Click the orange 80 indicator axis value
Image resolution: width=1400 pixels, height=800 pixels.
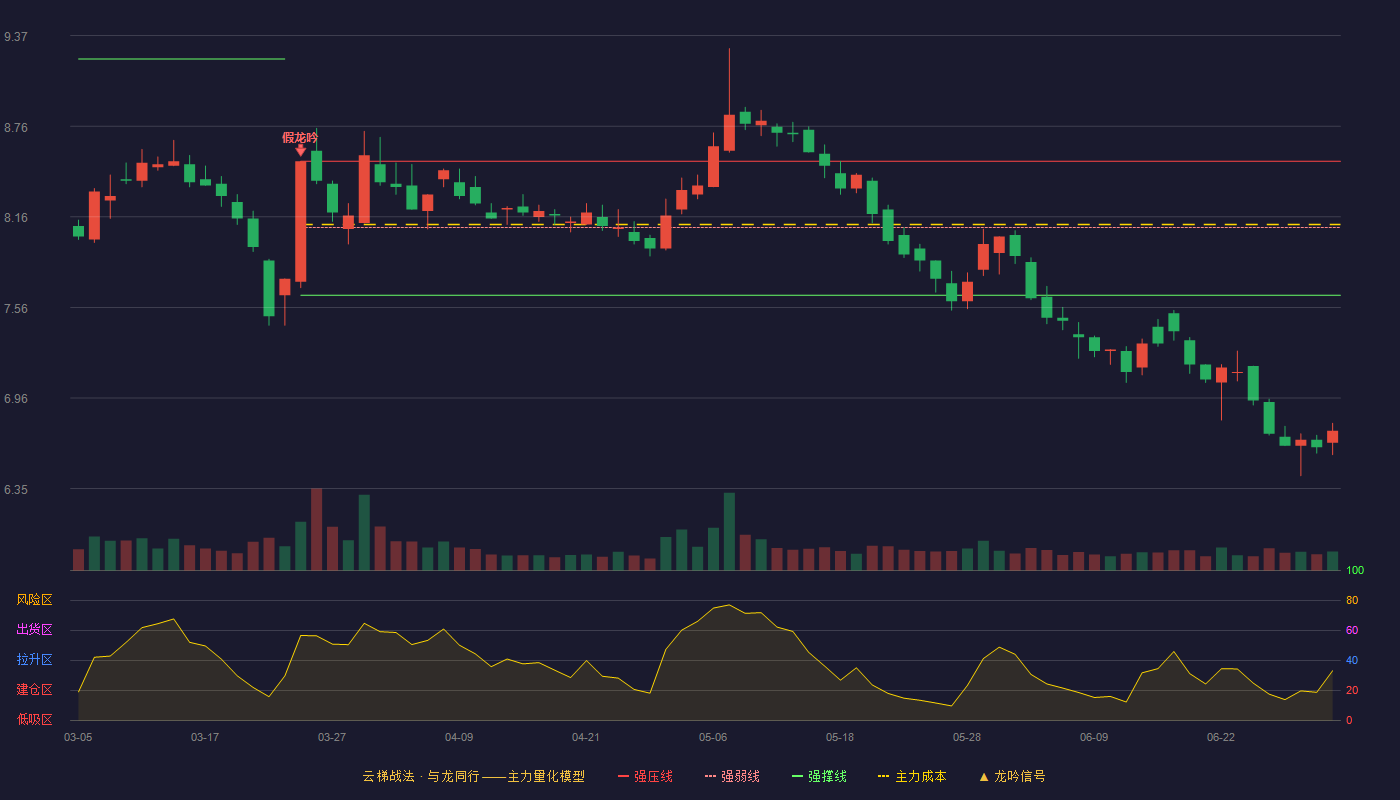point(1352,600)
